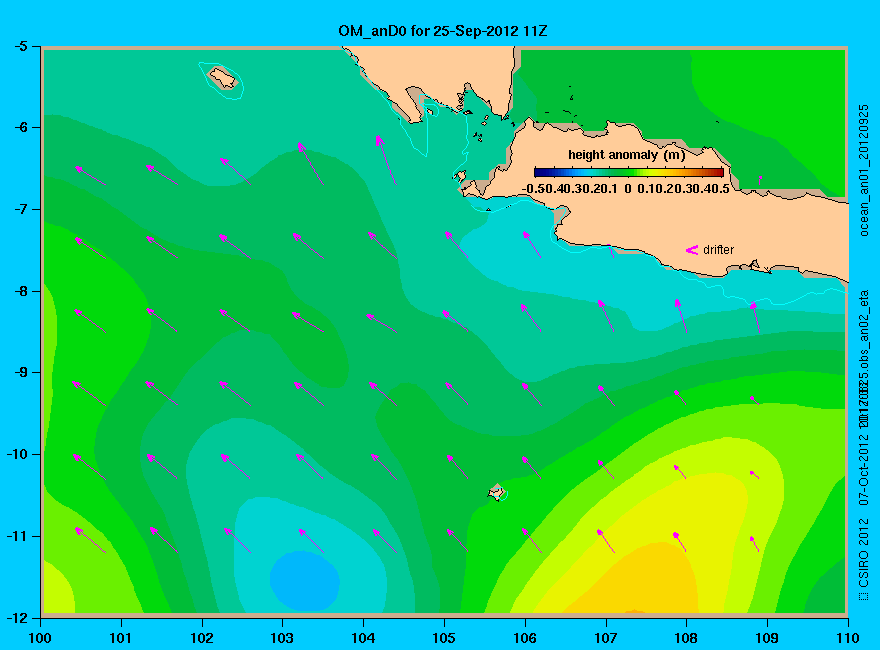Click the y-axis label '-5'
The width and height of the screenshot is (880, 650).
(x=20, y=46)
